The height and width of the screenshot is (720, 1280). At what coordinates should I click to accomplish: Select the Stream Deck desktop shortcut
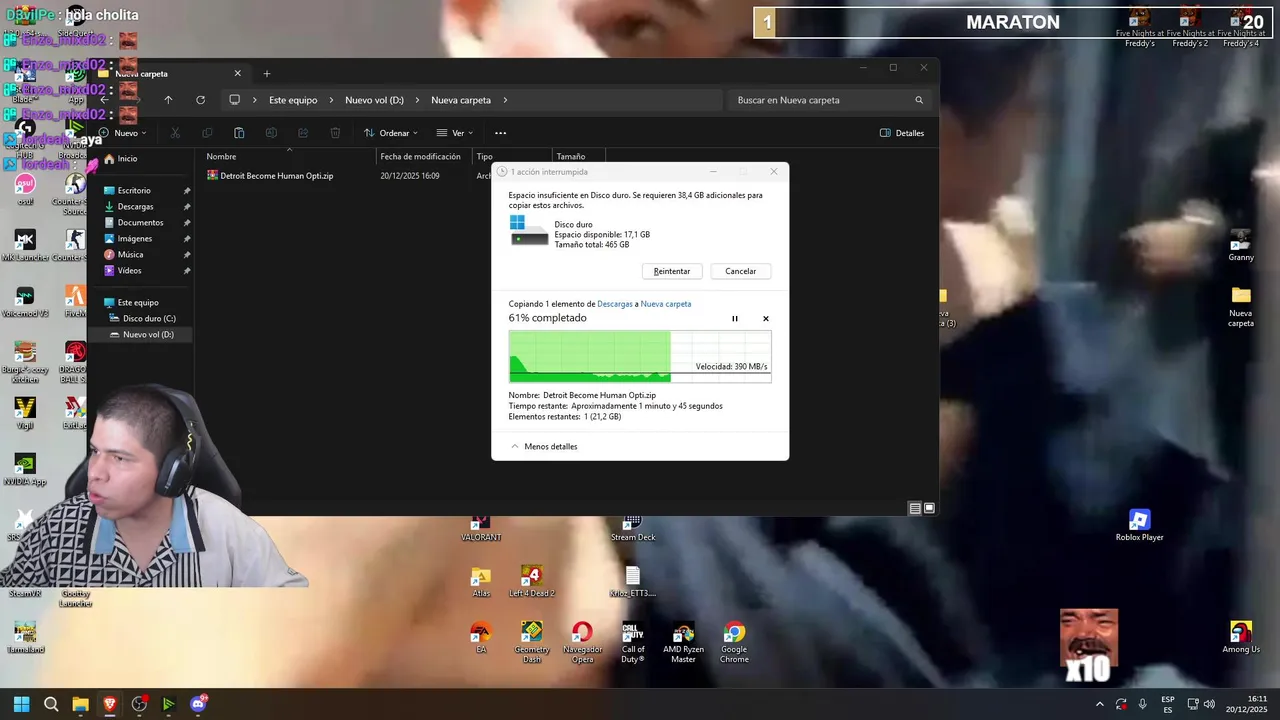tap(633, 528)
